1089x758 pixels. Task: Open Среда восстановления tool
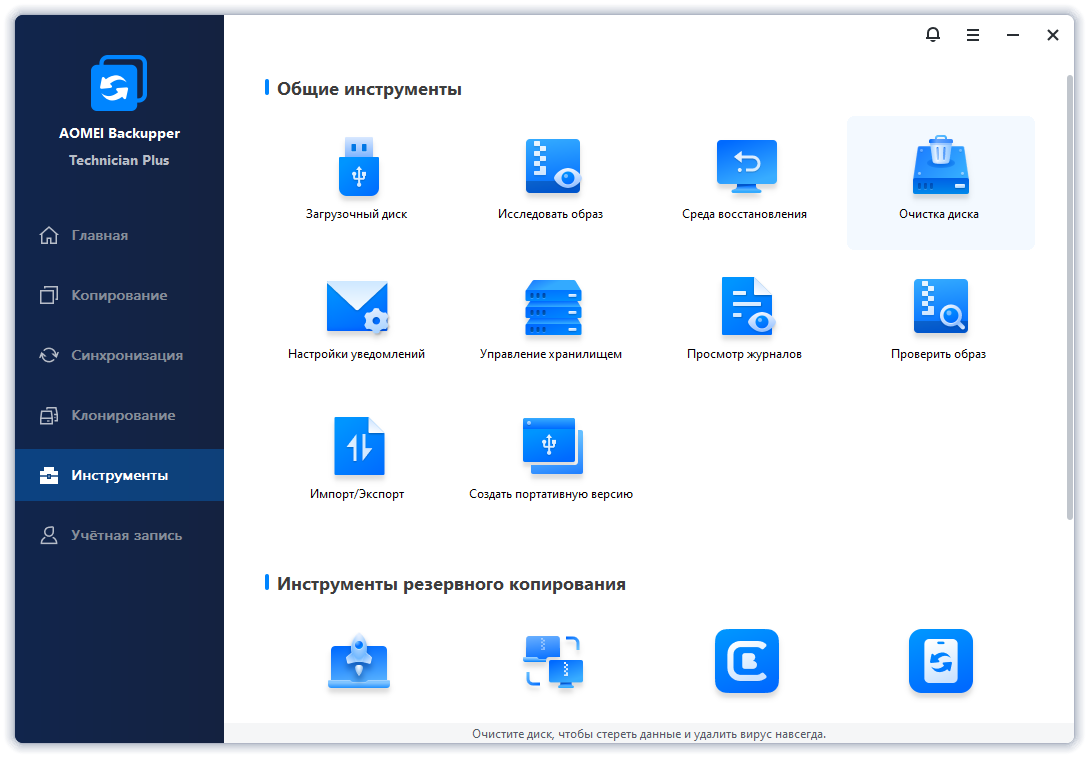[745, 167]
